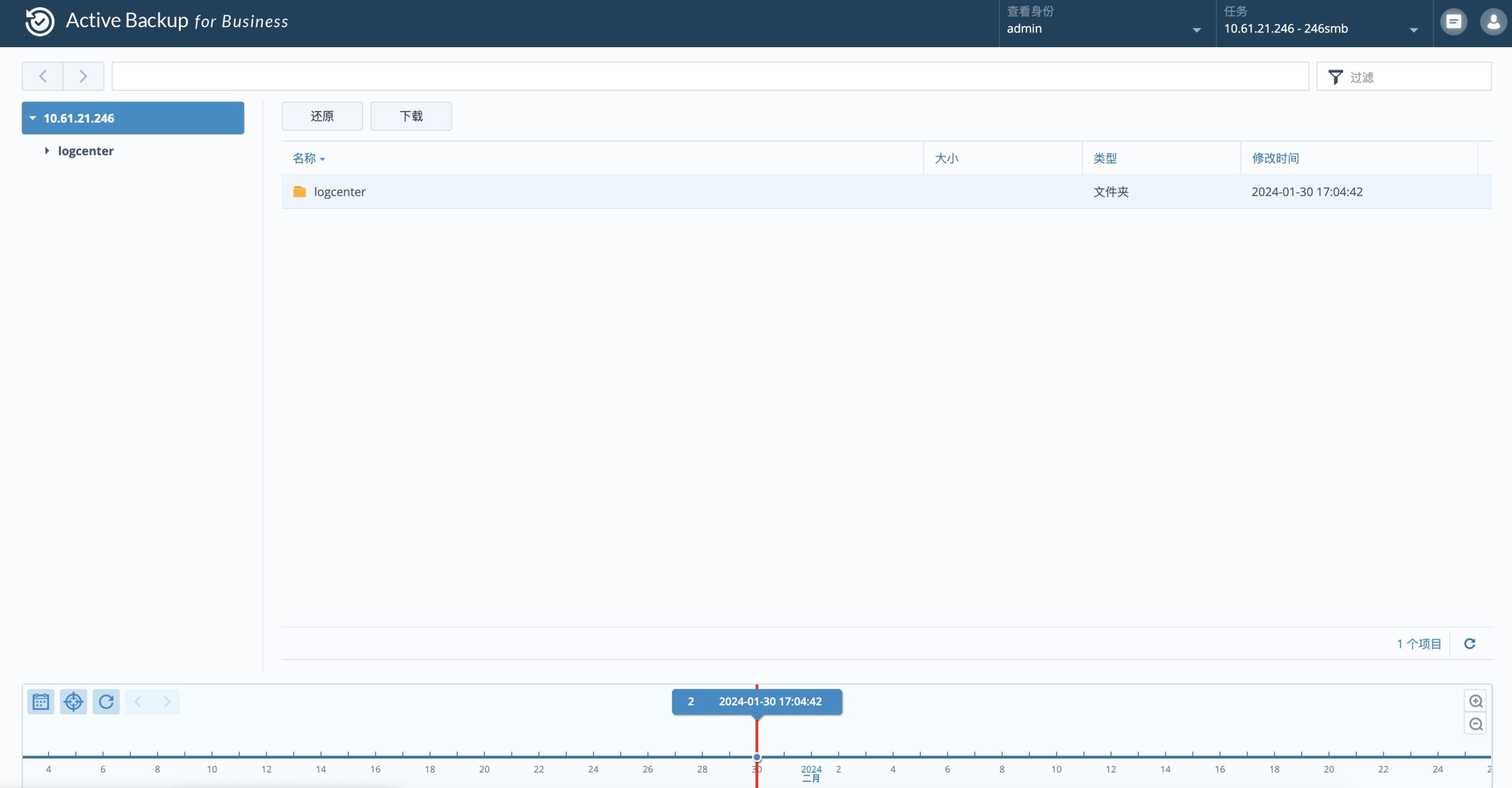Toggle sort arrow on 名称 column
1512x788 pixels.
(322, 159)
